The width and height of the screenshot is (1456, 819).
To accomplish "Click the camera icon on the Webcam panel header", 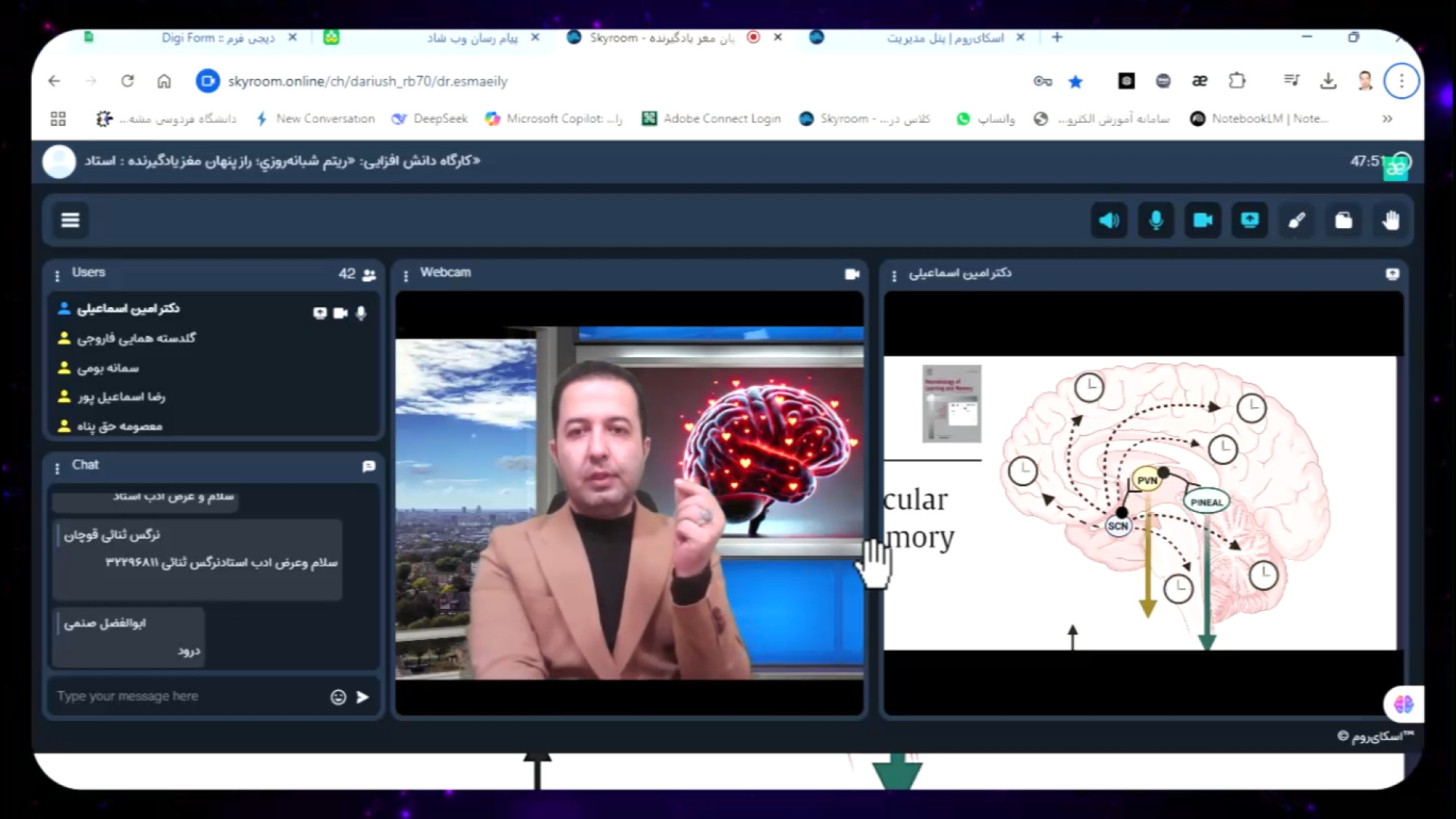I will (852, 274).
